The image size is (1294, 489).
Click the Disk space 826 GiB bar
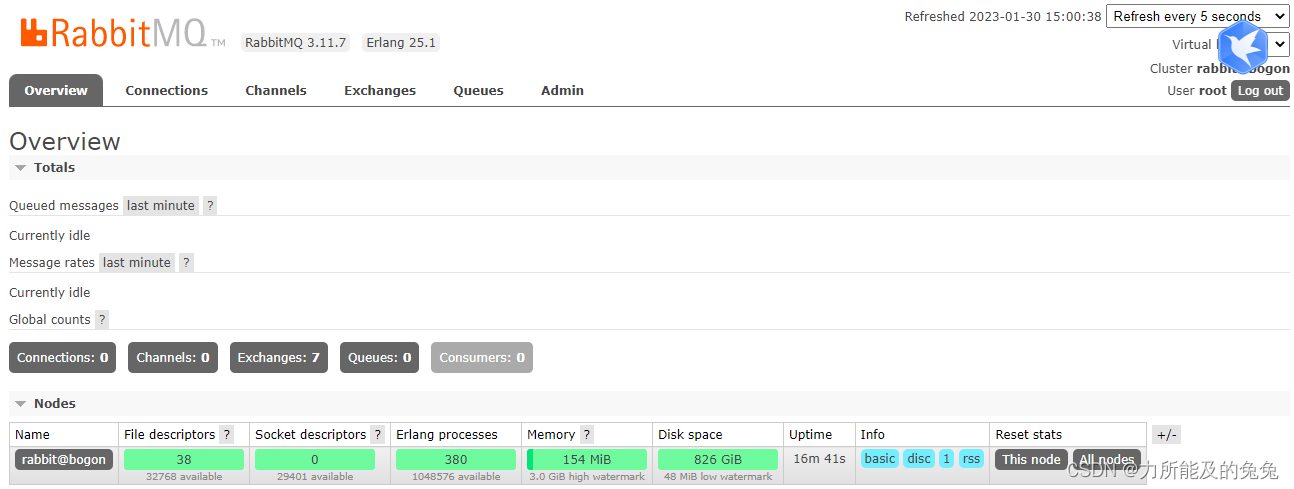[x=718, y=459]
